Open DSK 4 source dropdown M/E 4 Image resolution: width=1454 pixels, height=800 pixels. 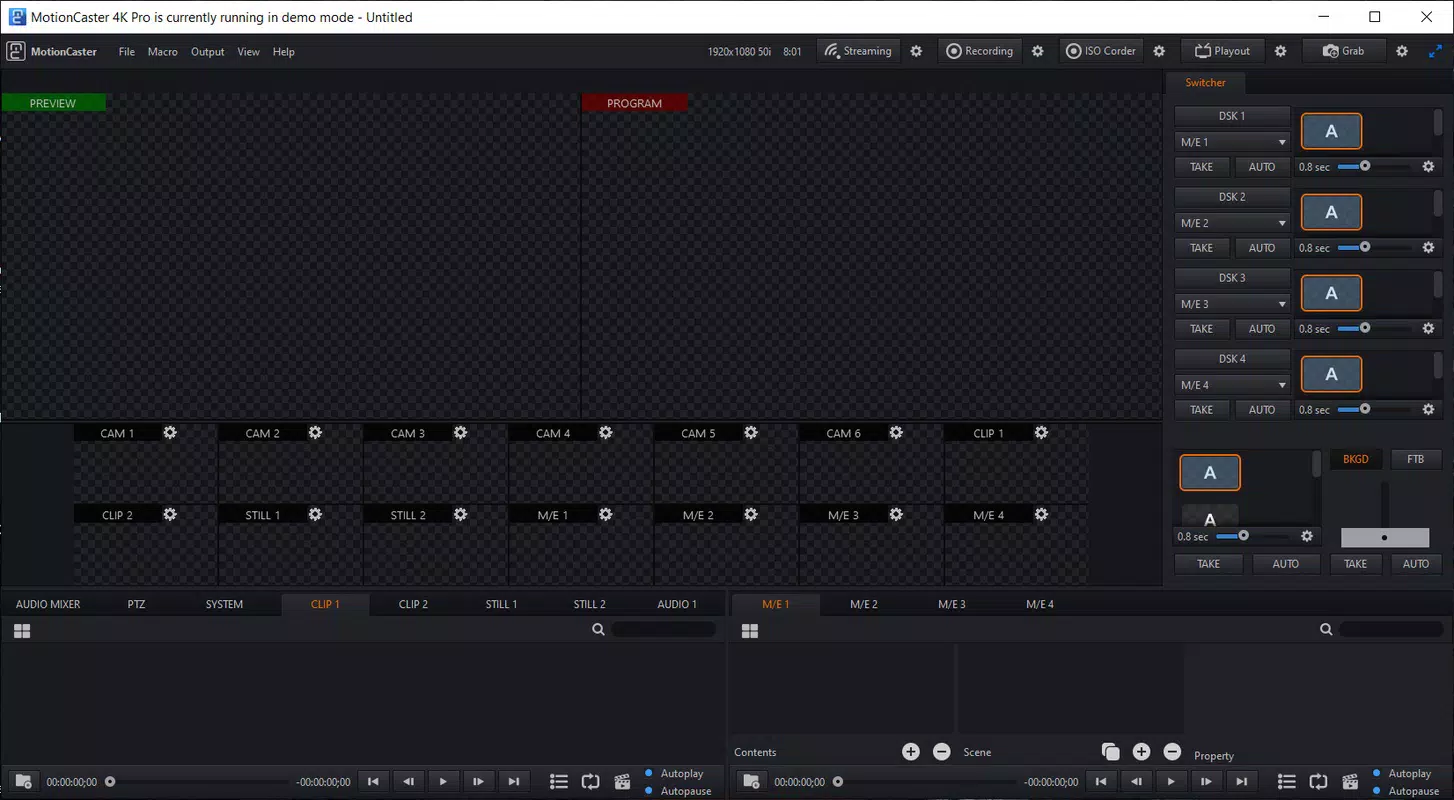1233,385
